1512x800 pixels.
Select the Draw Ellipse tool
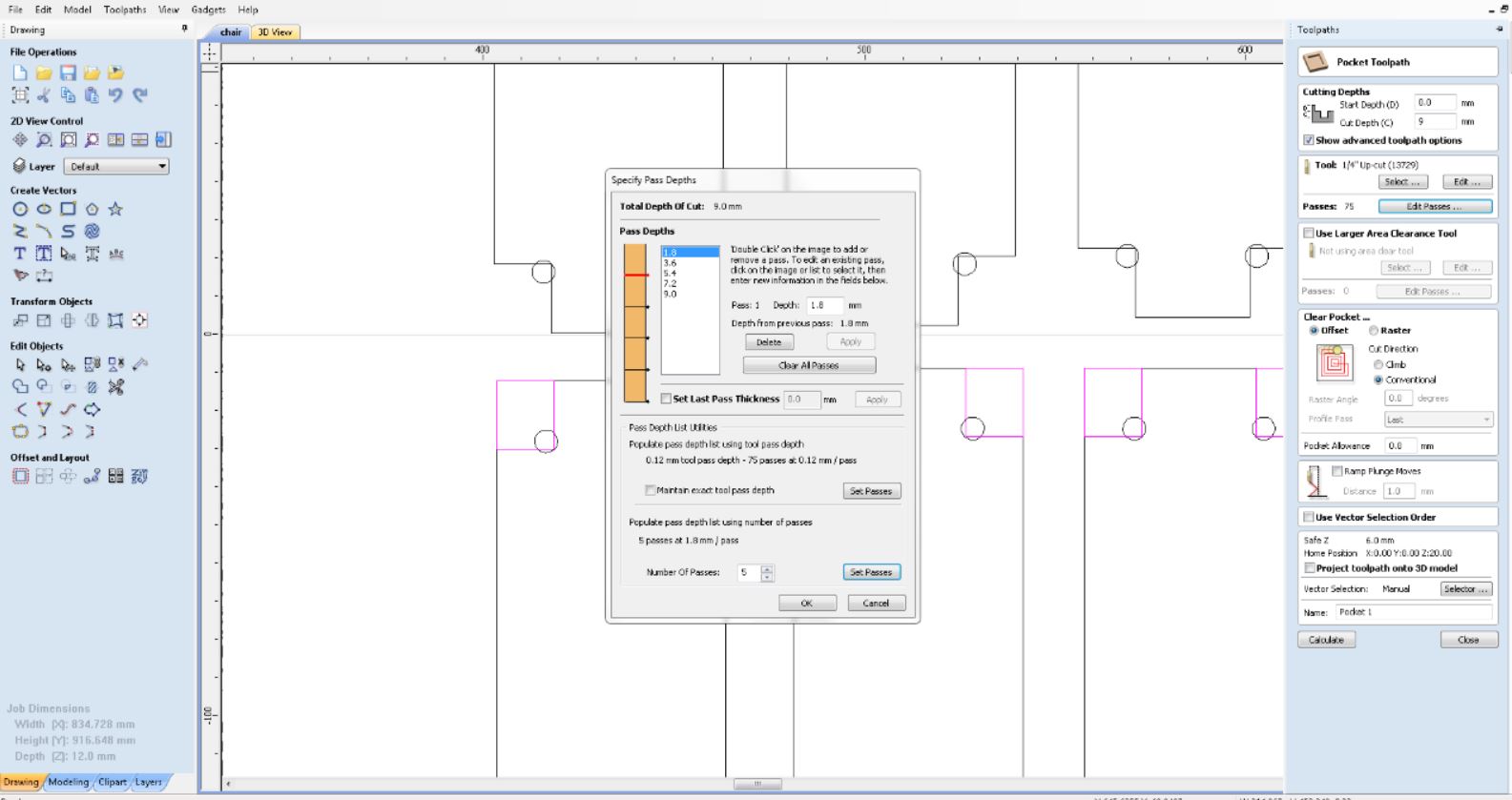[44, 209]
